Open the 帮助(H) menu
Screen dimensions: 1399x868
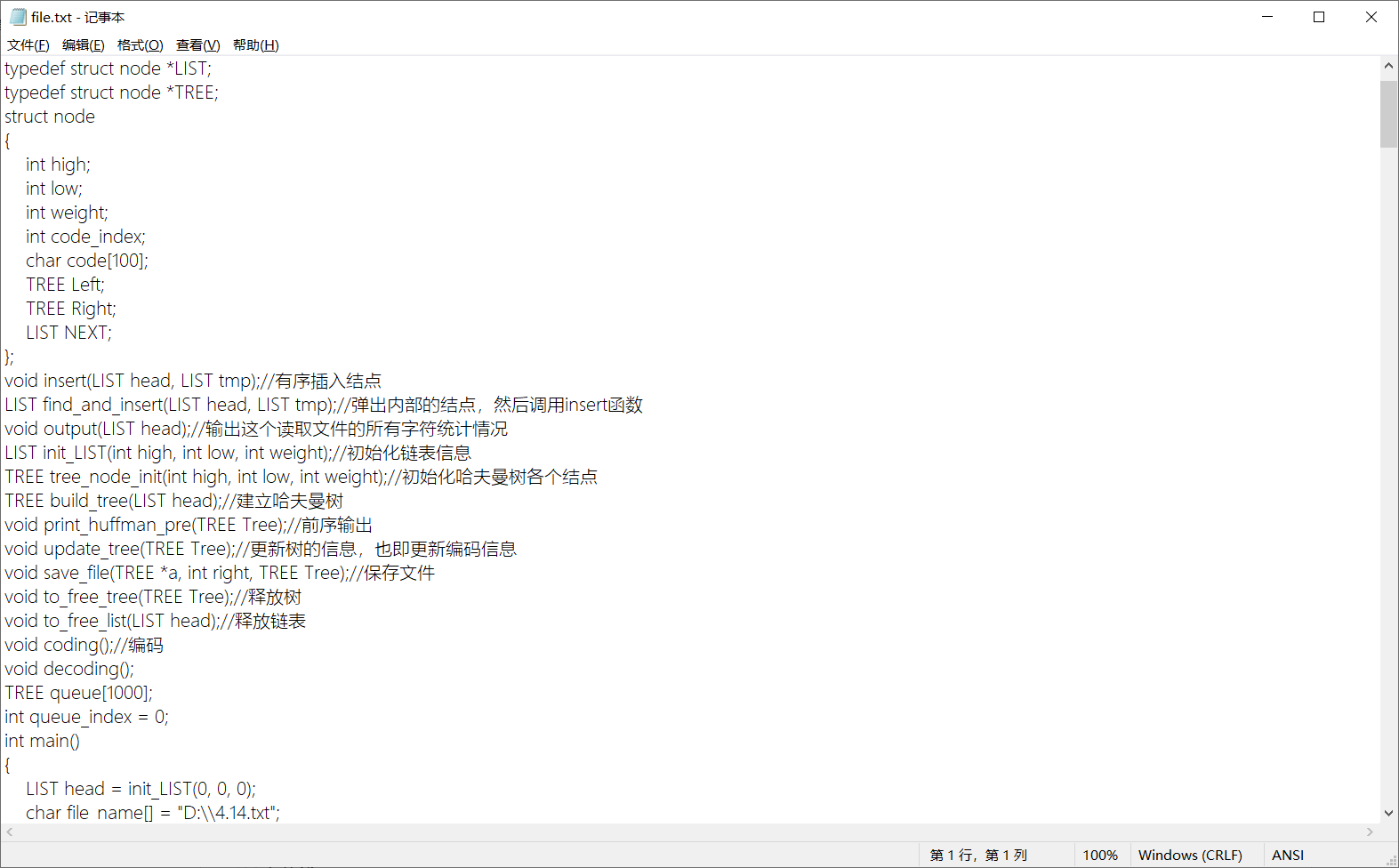[x=256, y=45]
